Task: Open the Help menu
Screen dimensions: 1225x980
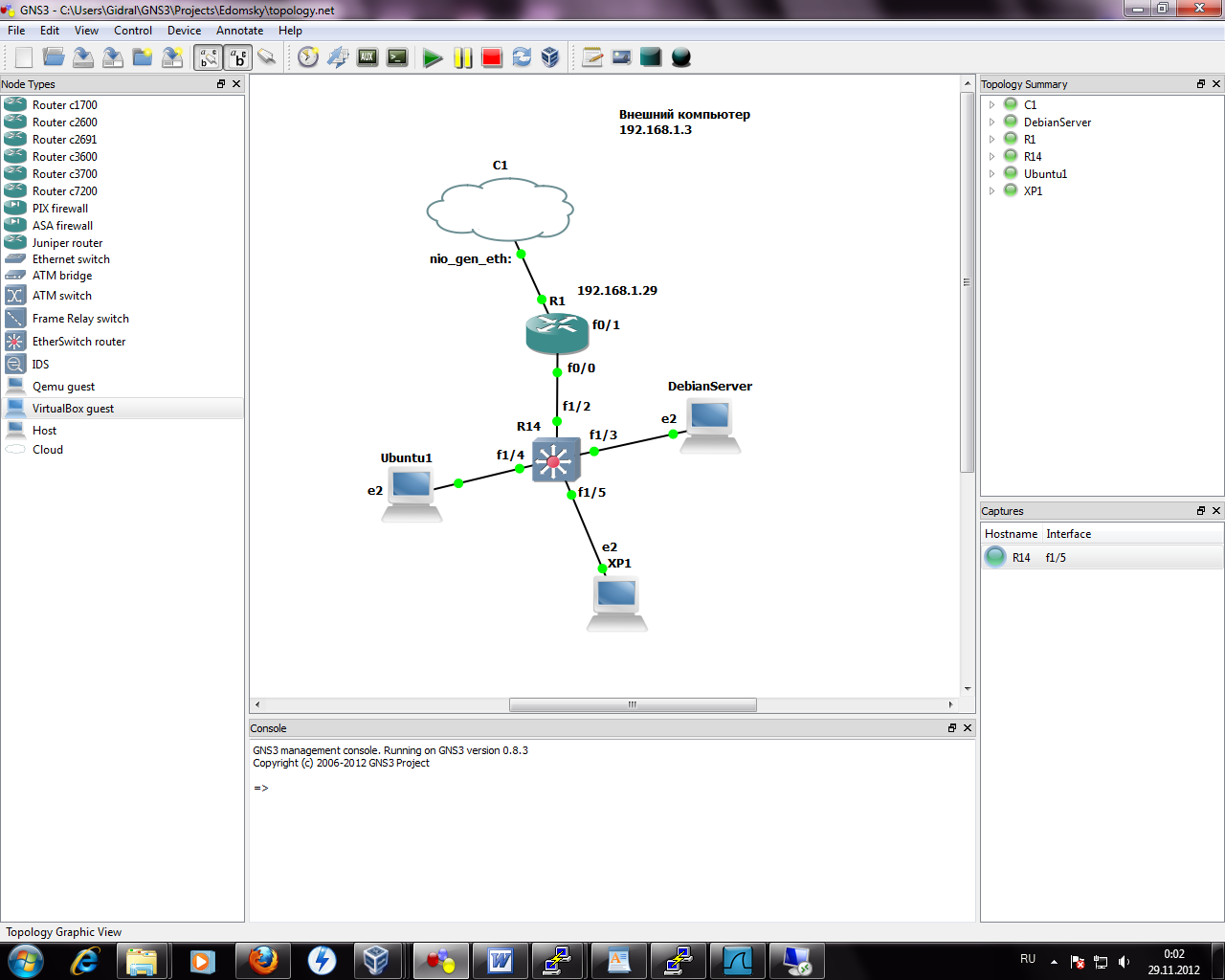Action: click(x=290, y=31)
